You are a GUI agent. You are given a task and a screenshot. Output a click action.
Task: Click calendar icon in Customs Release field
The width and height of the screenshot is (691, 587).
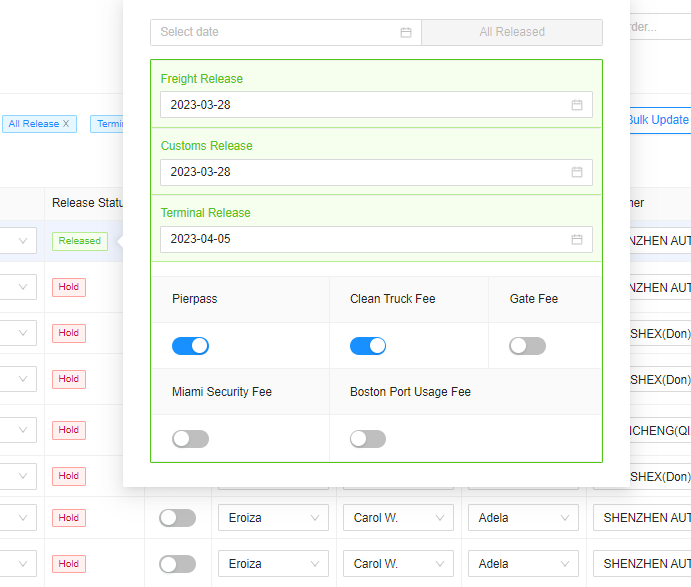click(577, 172)
